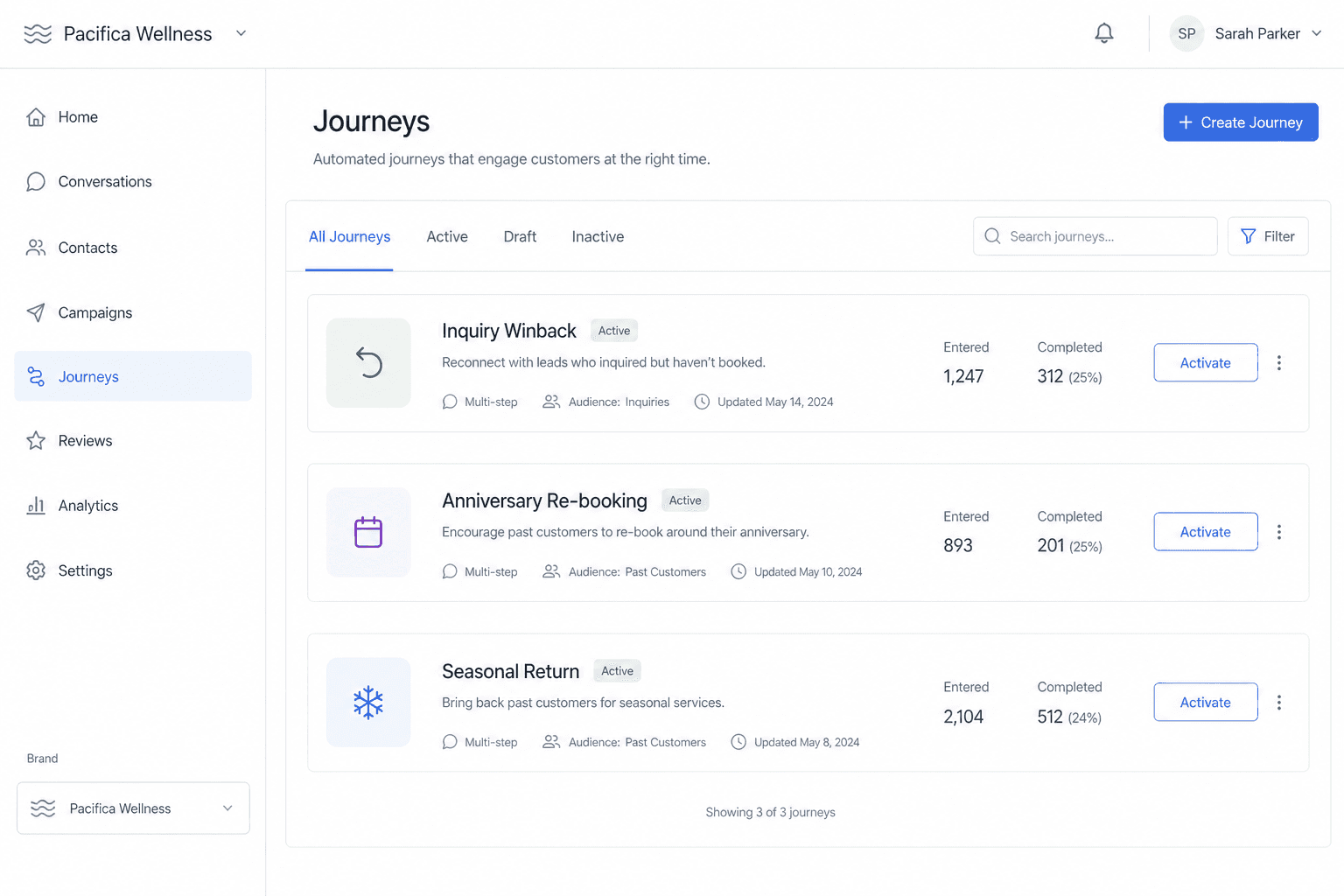Viewport: 1344px width, 896px height.
Task: Open the notifications bell
Action: coord(1104,33)
